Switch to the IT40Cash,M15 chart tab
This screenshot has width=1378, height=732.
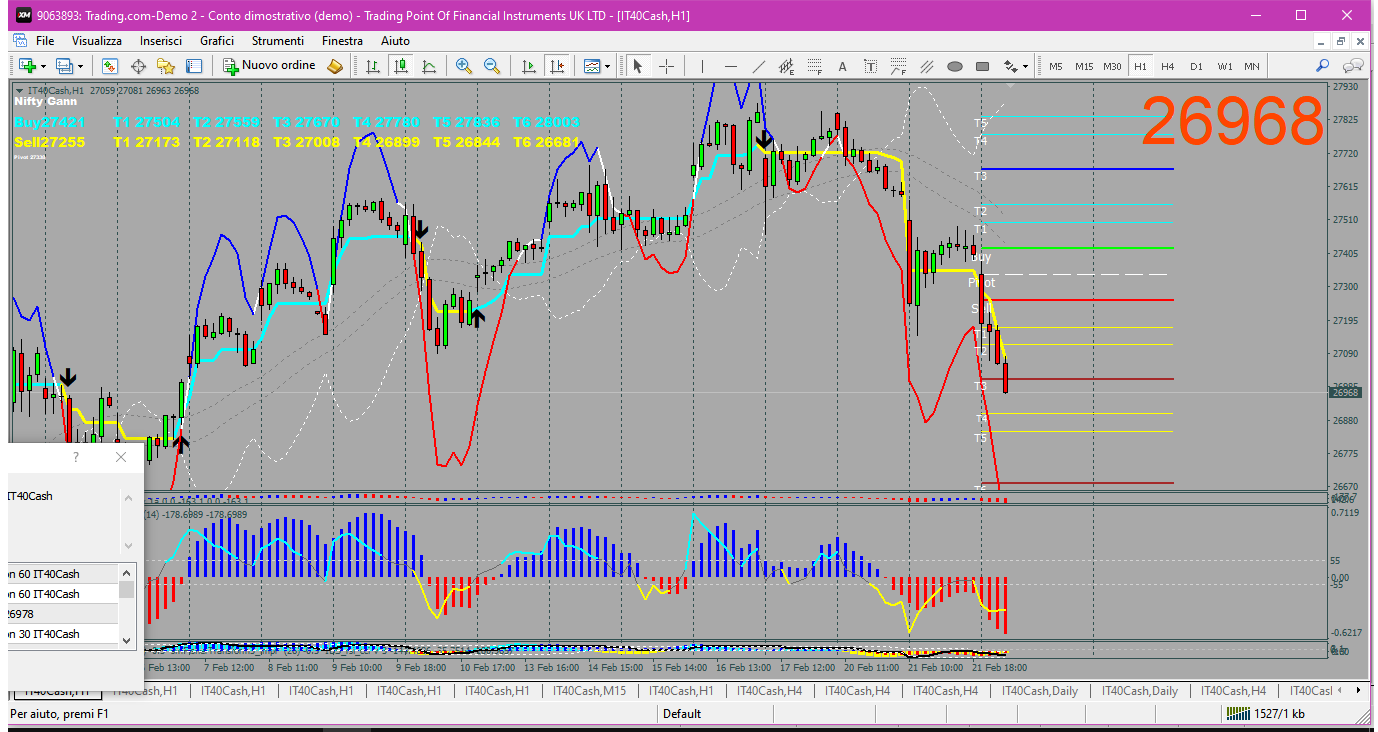[590, 691]
